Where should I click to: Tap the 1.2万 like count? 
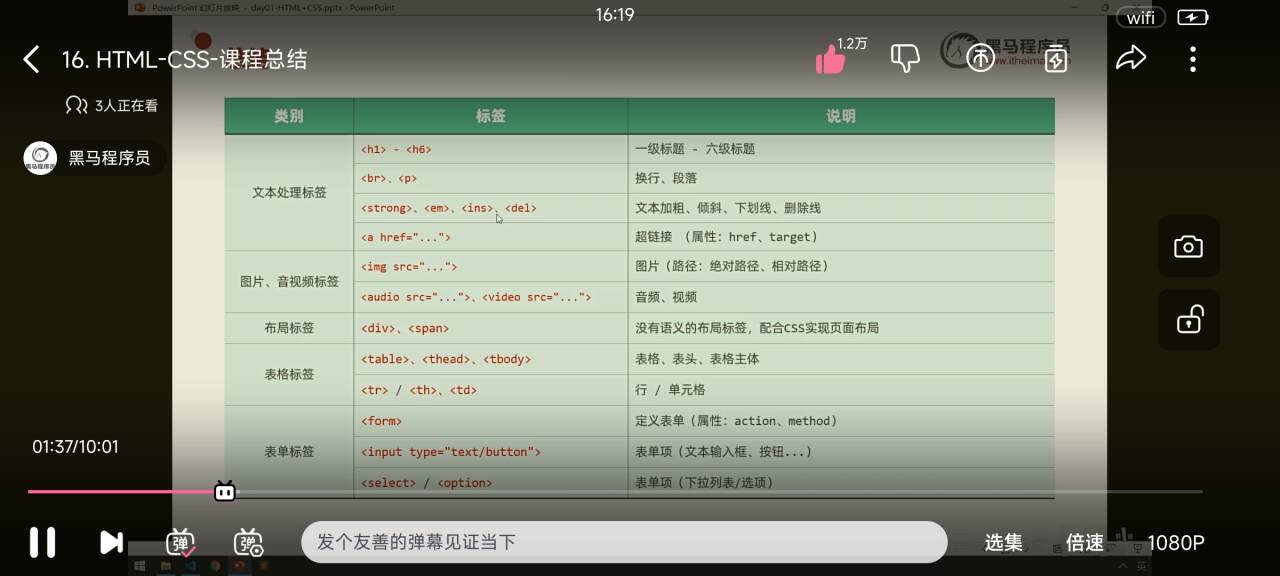point(852,44)
